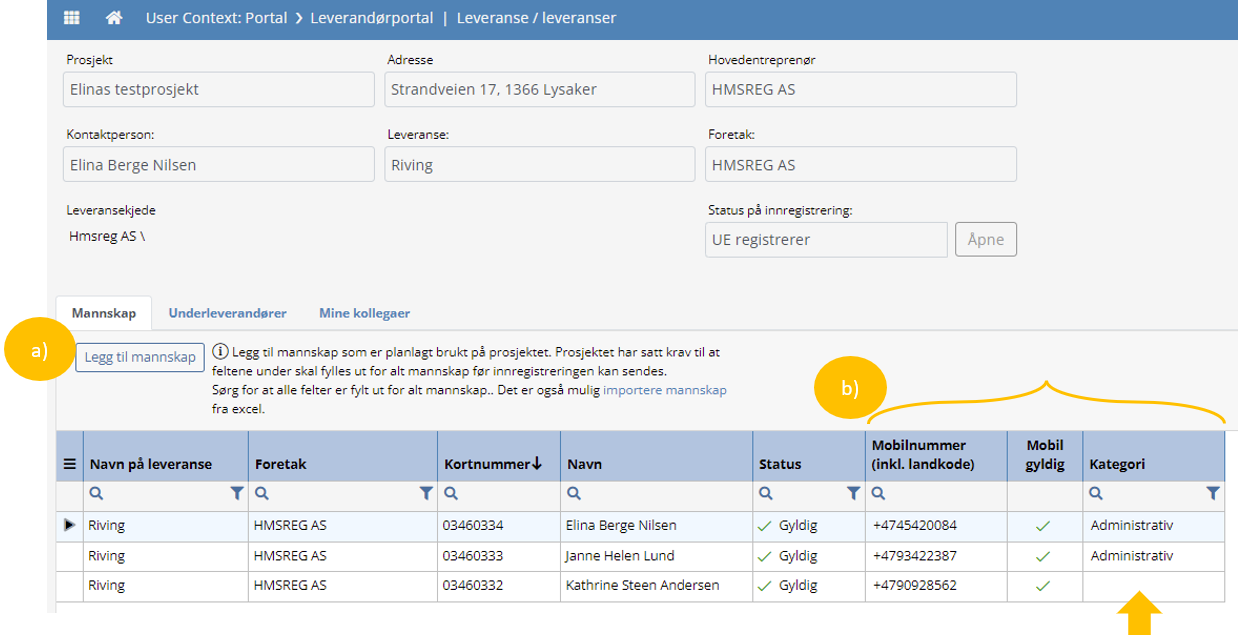The image size is (1238, 638).
Task: Select Elina Berge Nilsen's row via the row marker
Action: coord(68,524)
